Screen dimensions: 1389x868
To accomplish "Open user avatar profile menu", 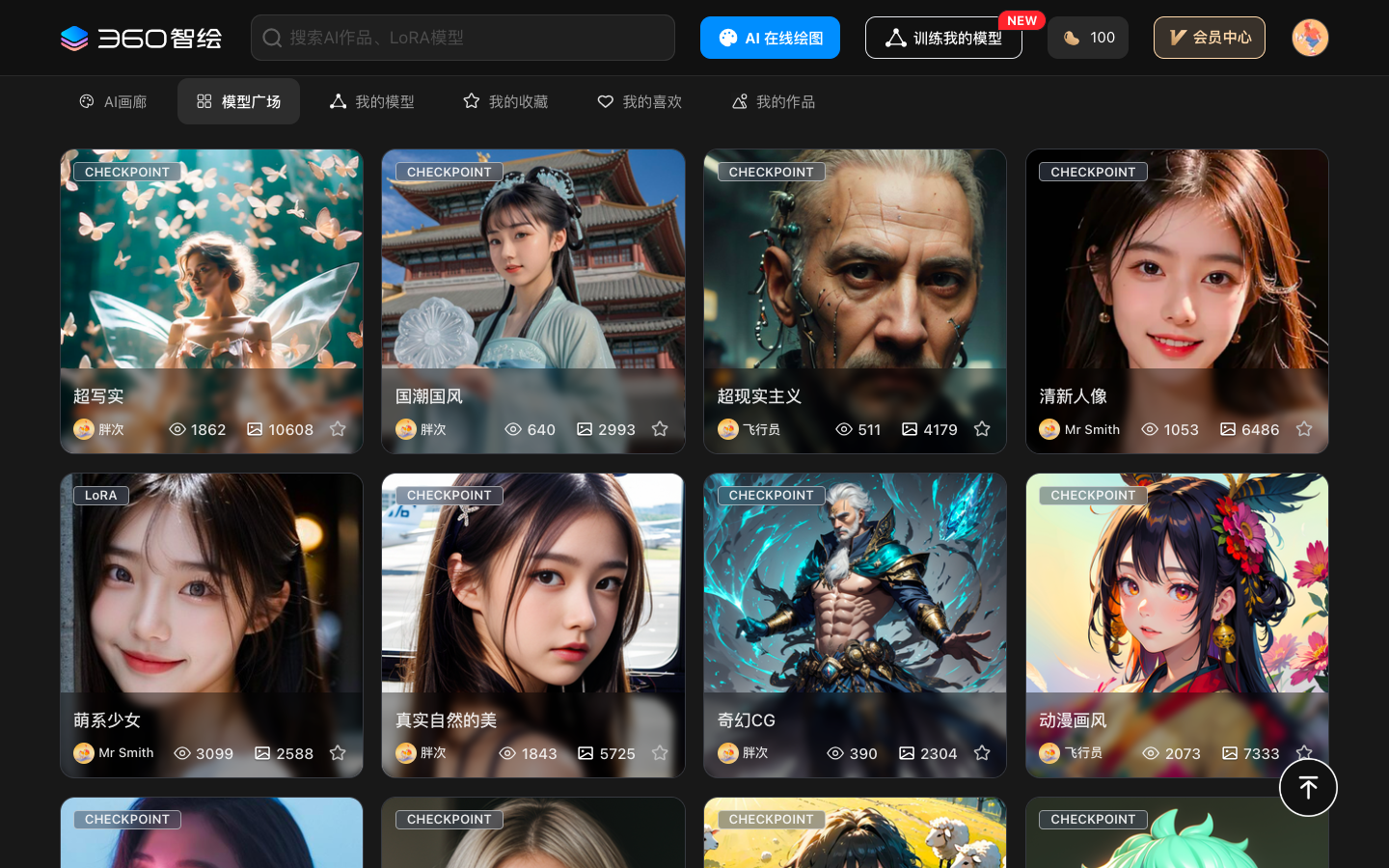I will click(x=1310, y=38).
